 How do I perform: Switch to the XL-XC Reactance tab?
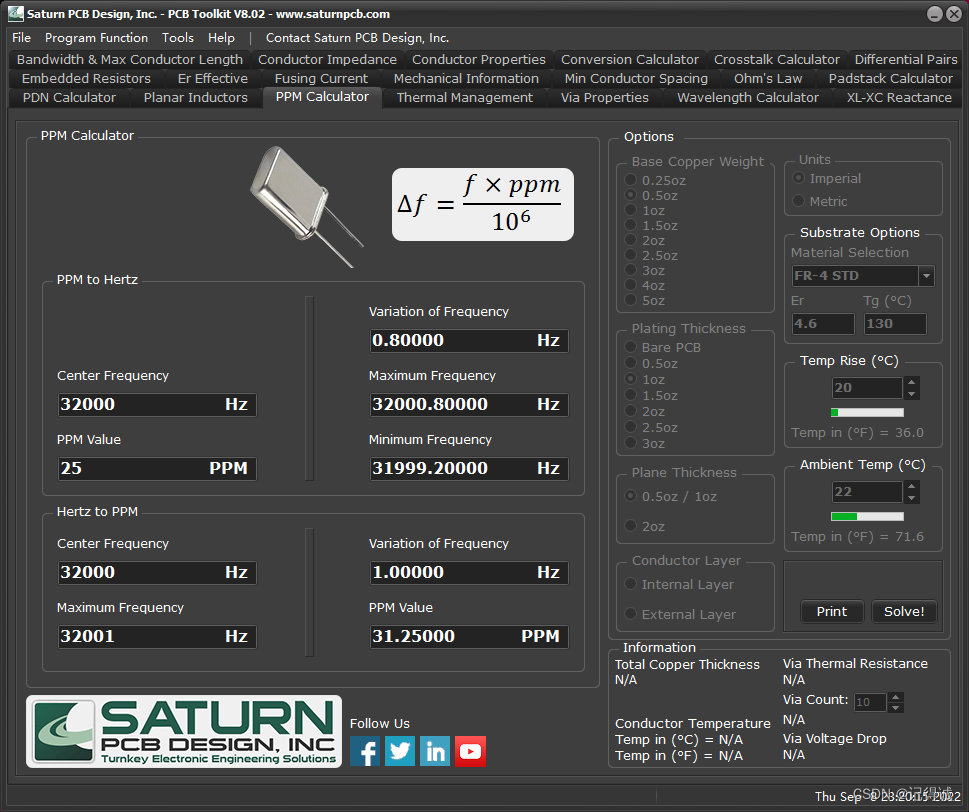point(899,98)
